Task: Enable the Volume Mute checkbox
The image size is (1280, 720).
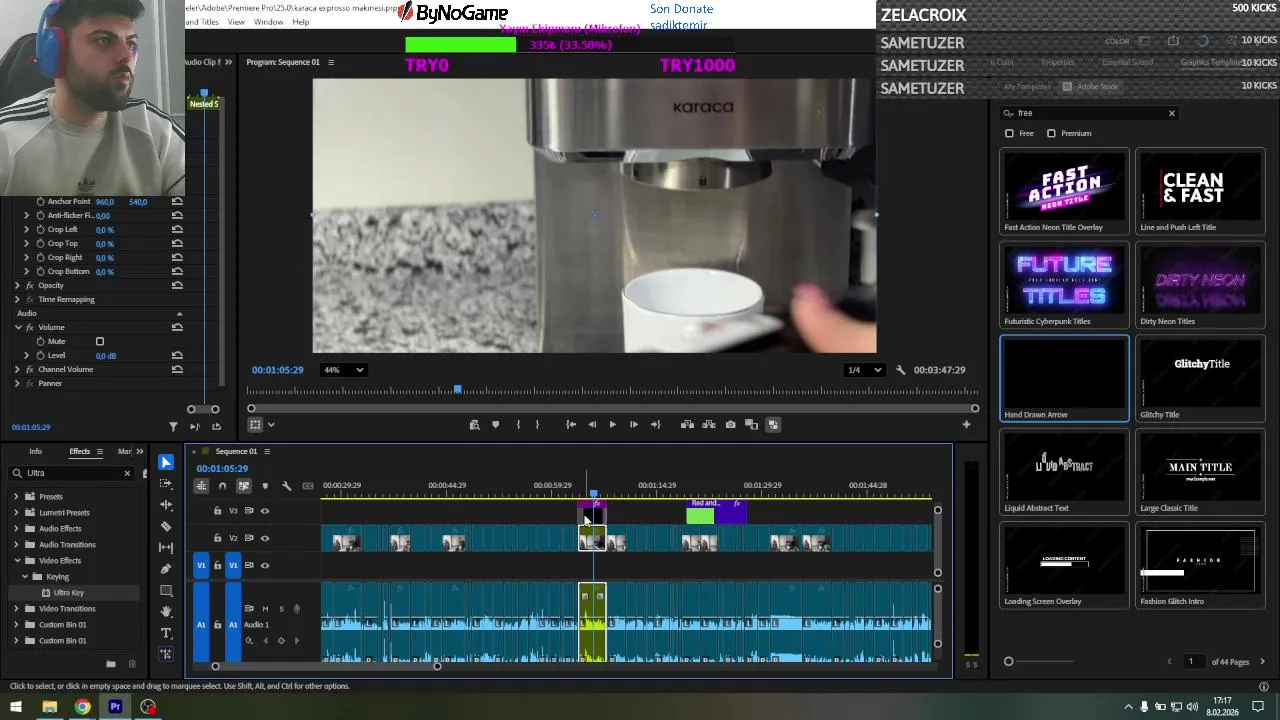Action: (x=99, y=342)
